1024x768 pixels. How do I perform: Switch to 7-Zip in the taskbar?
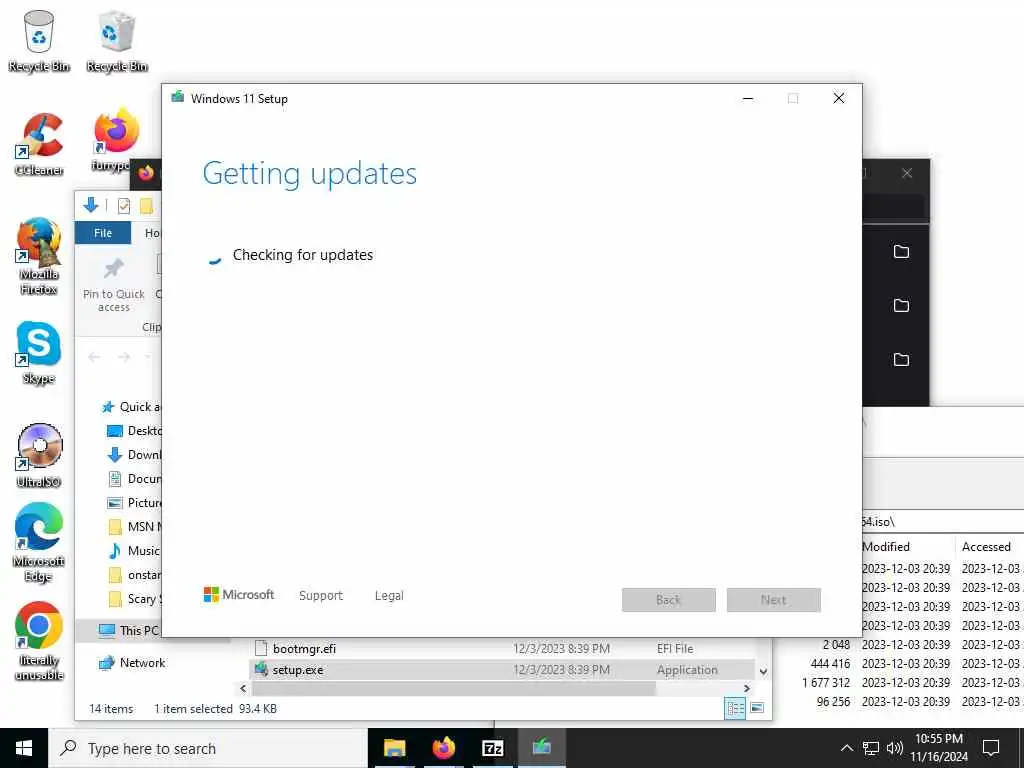[x=492, y=748]
